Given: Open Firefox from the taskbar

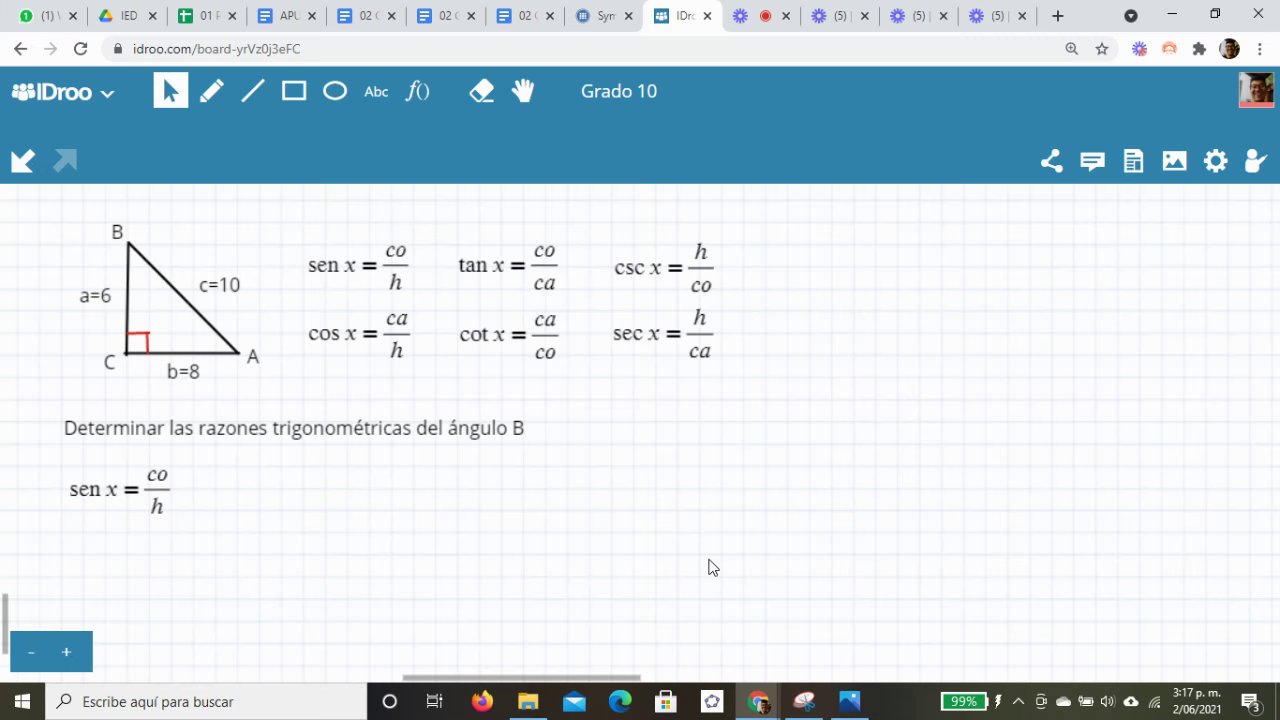Looking at the screenshot, I should point(482,701).
